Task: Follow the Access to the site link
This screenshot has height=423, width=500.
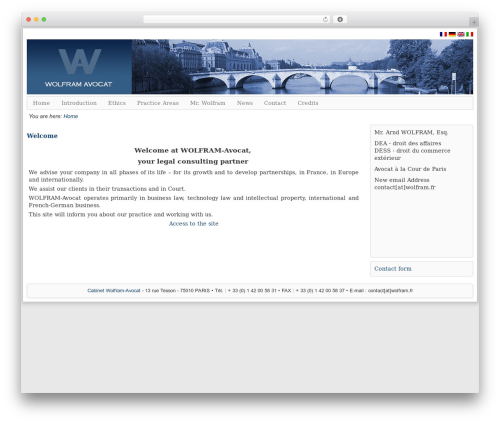Action: tap(194, 224)
